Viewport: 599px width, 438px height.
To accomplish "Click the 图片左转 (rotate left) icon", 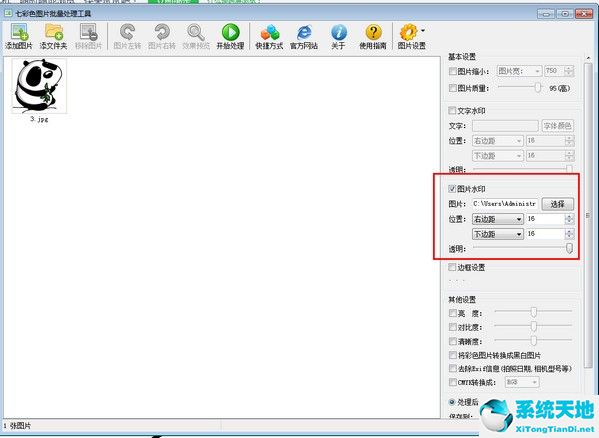I will point(127,32).
